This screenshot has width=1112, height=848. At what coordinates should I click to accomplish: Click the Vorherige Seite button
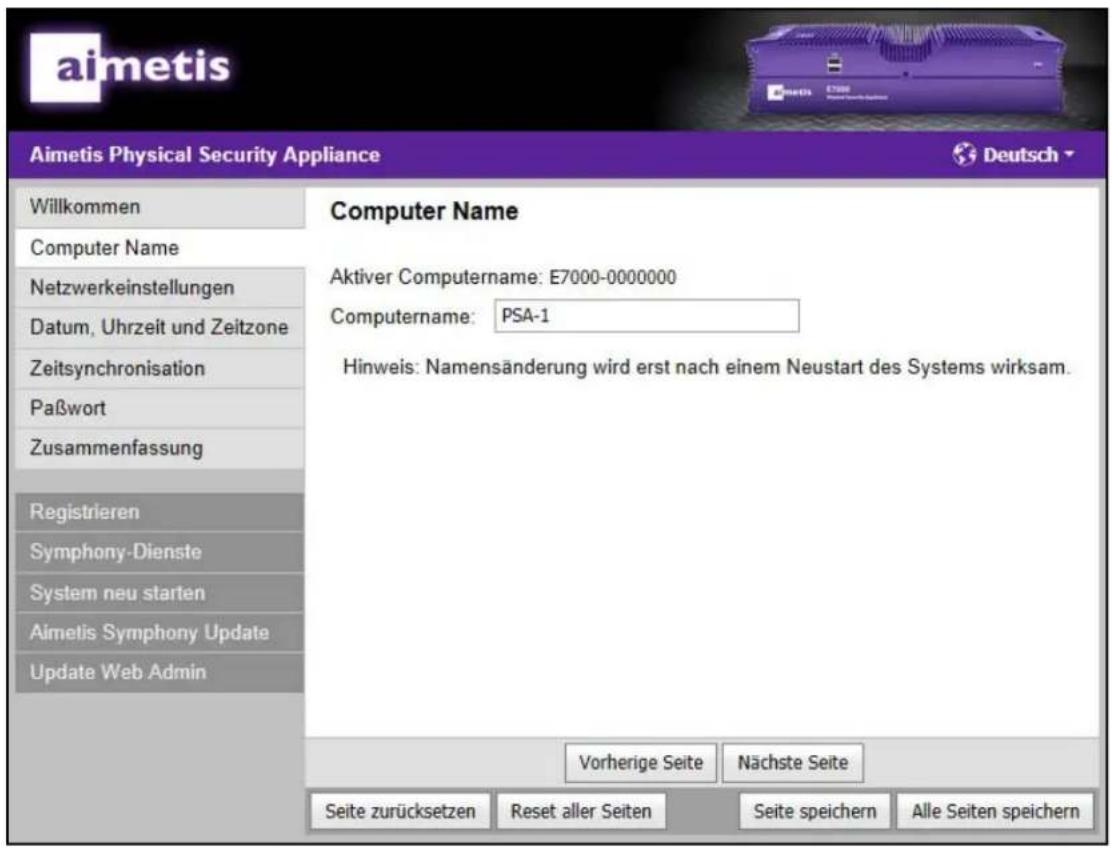pos(641,763)
